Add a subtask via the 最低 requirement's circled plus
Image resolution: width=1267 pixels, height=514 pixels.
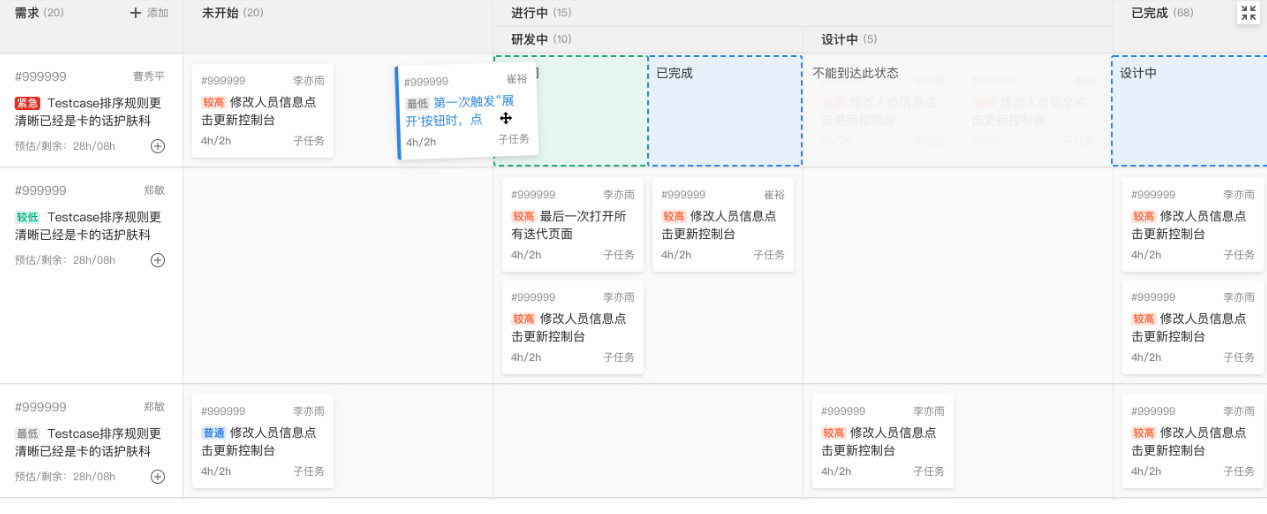(158, 476)
